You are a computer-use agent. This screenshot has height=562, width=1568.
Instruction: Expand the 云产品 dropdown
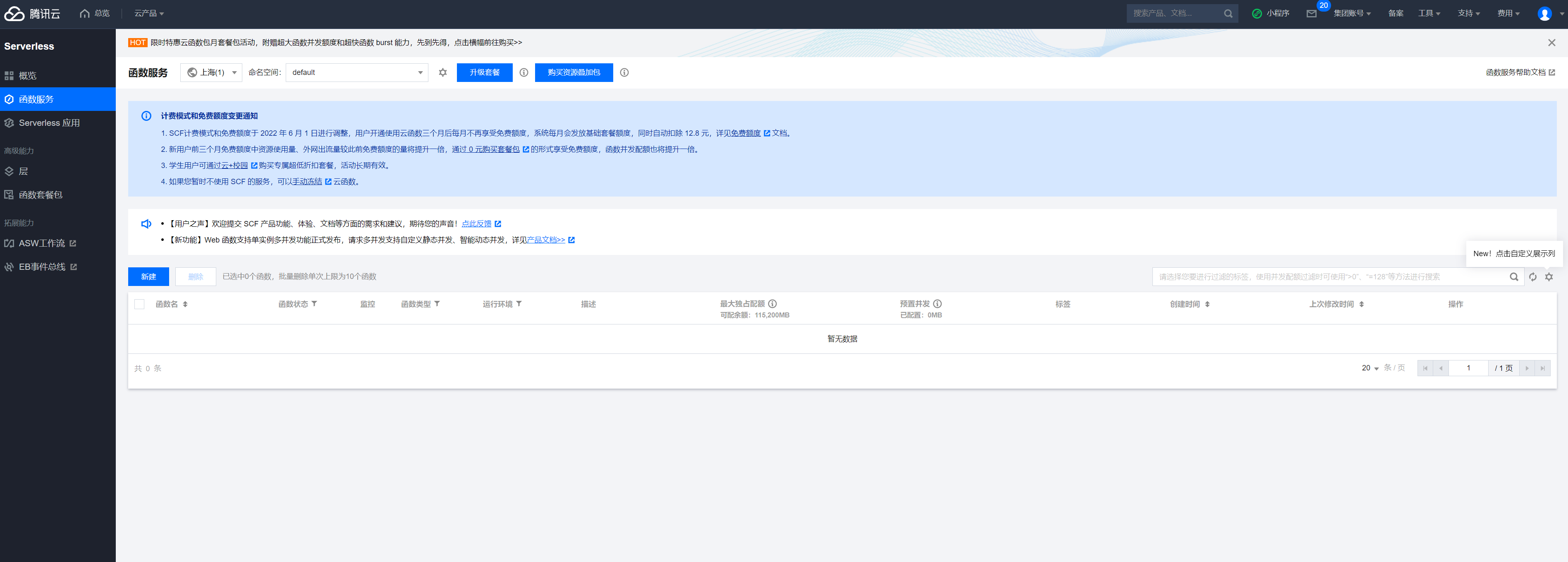(149, 13)
